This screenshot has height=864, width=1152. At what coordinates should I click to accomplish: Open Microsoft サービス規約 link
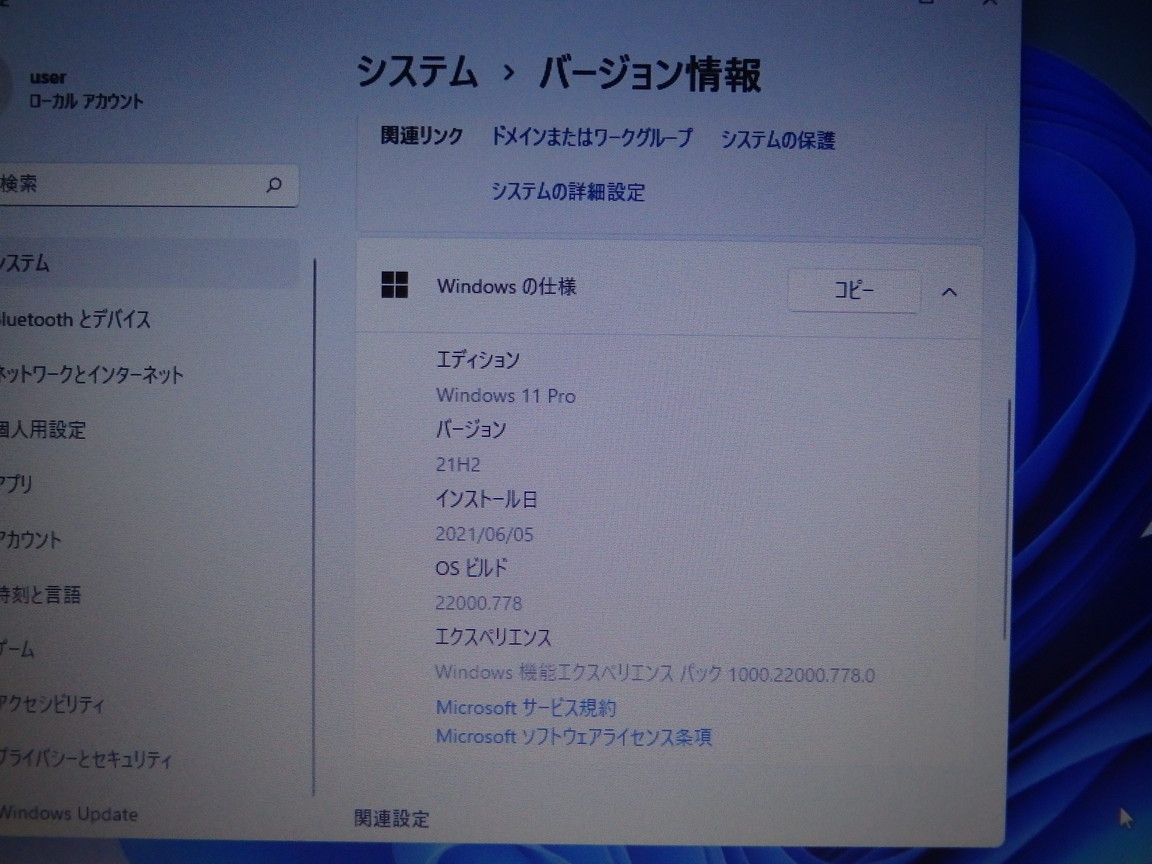pos(526,708)
